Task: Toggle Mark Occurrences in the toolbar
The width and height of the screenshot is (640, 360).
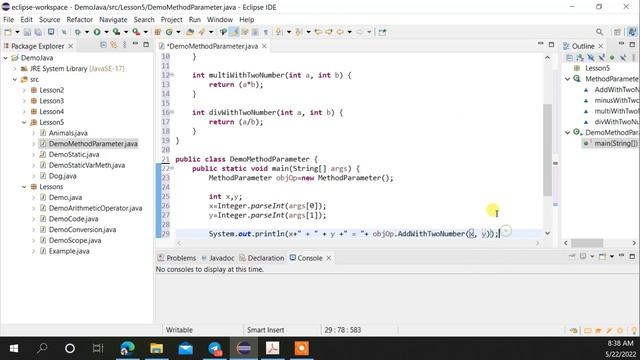Action: click(234, 32)
